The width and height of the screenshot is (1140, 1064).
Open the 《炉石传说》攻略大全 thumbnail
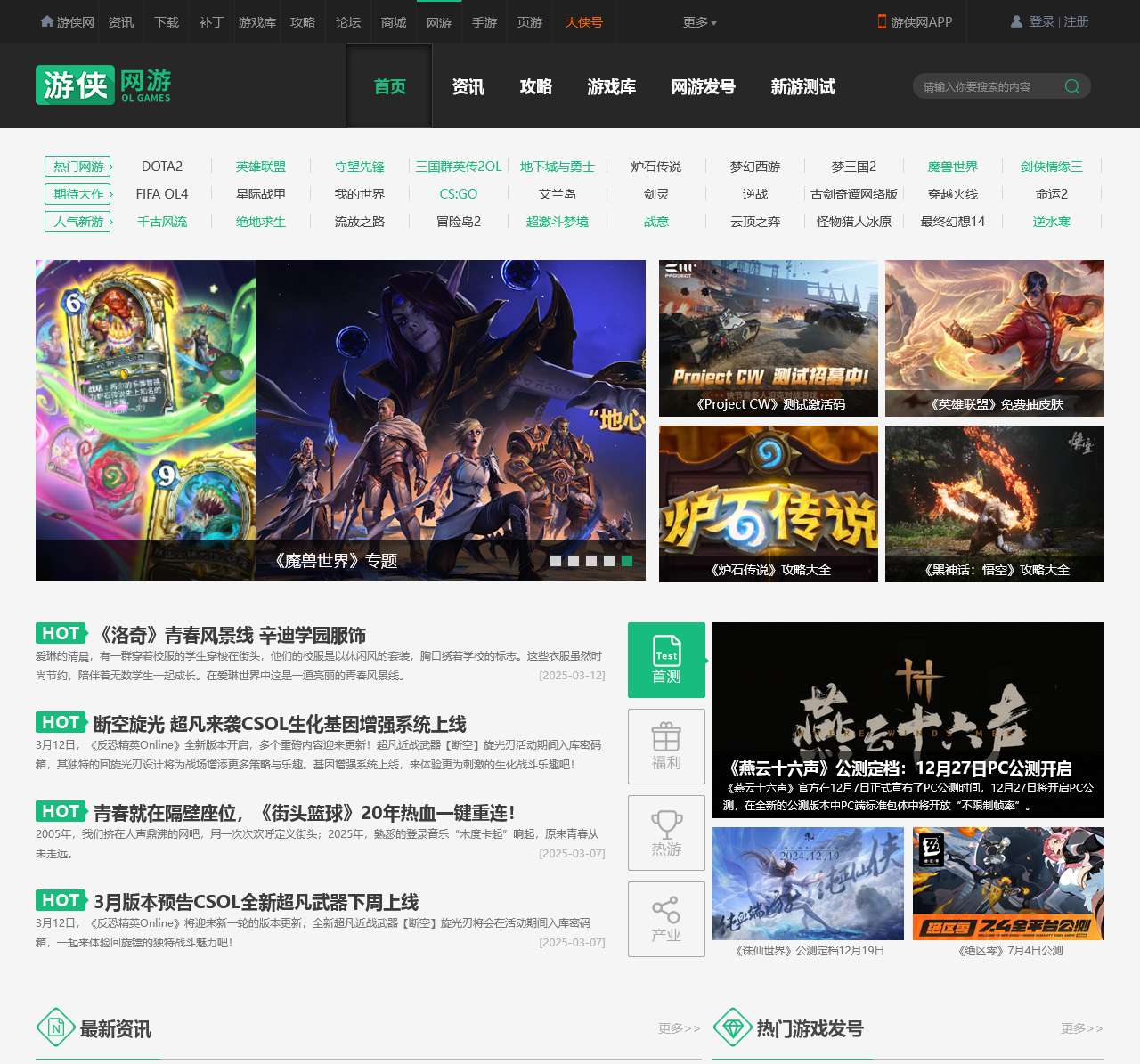pyautogui.click(x=769, y=504)
